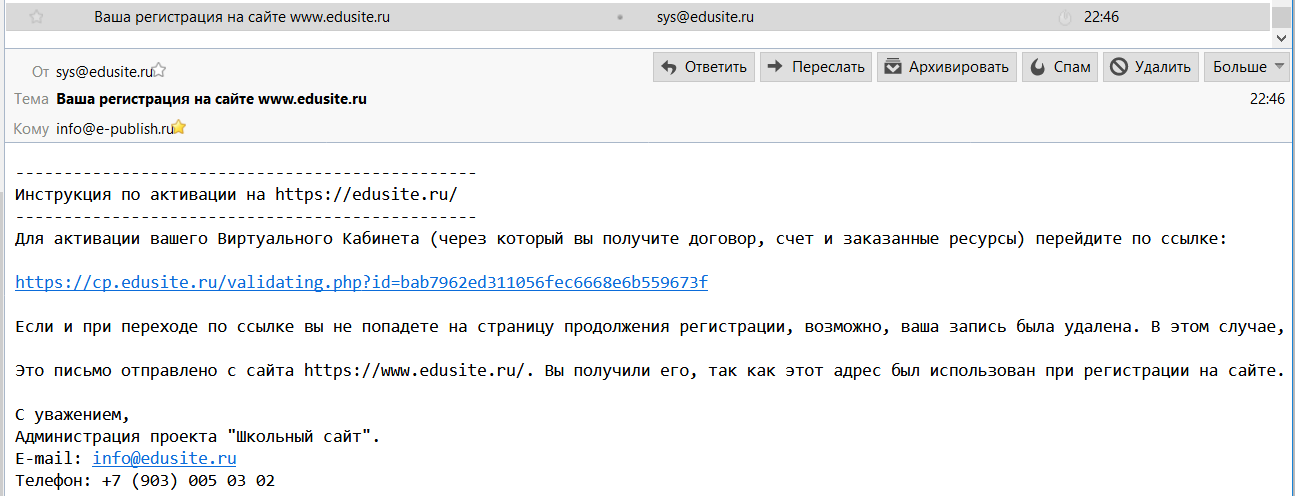The height and width of the screenshot is (496, 1295).
Task: Mark as spam with Спам button
Action: click(x=1059, y=67)
